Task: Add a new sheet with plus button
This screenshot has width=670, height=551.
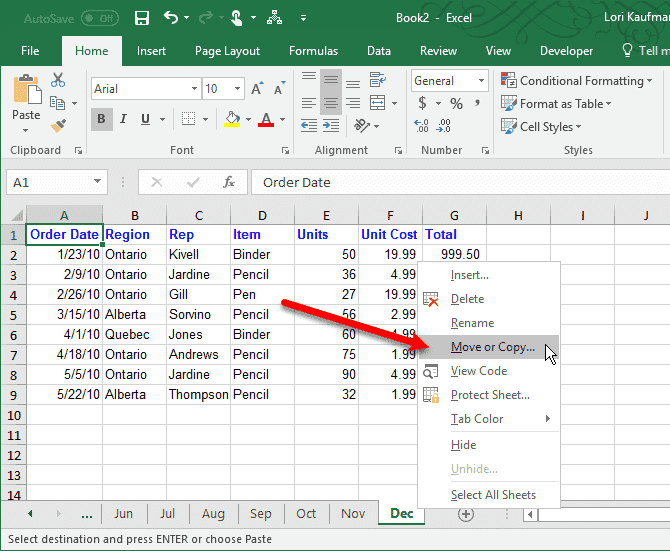Action: click(465, 513)
